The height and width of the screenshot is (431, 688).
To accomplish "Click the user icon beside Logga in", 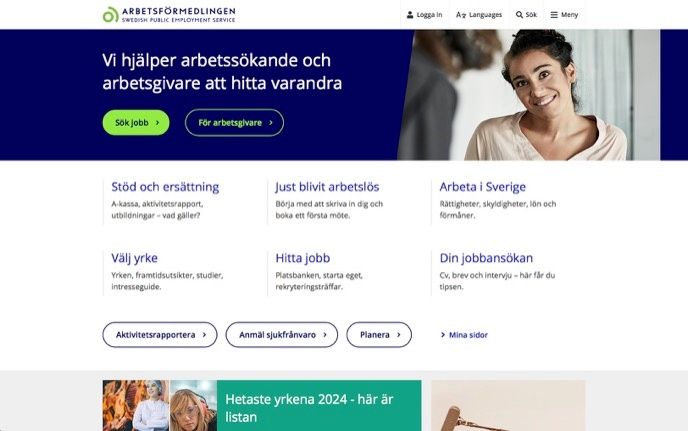I will coord(410,14).
